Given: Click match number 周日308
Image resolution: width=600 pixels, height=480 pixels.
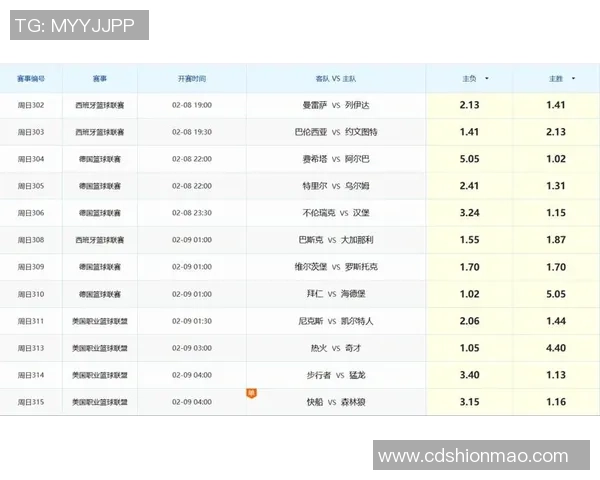Looking at the screenshot, I should 31,240.
